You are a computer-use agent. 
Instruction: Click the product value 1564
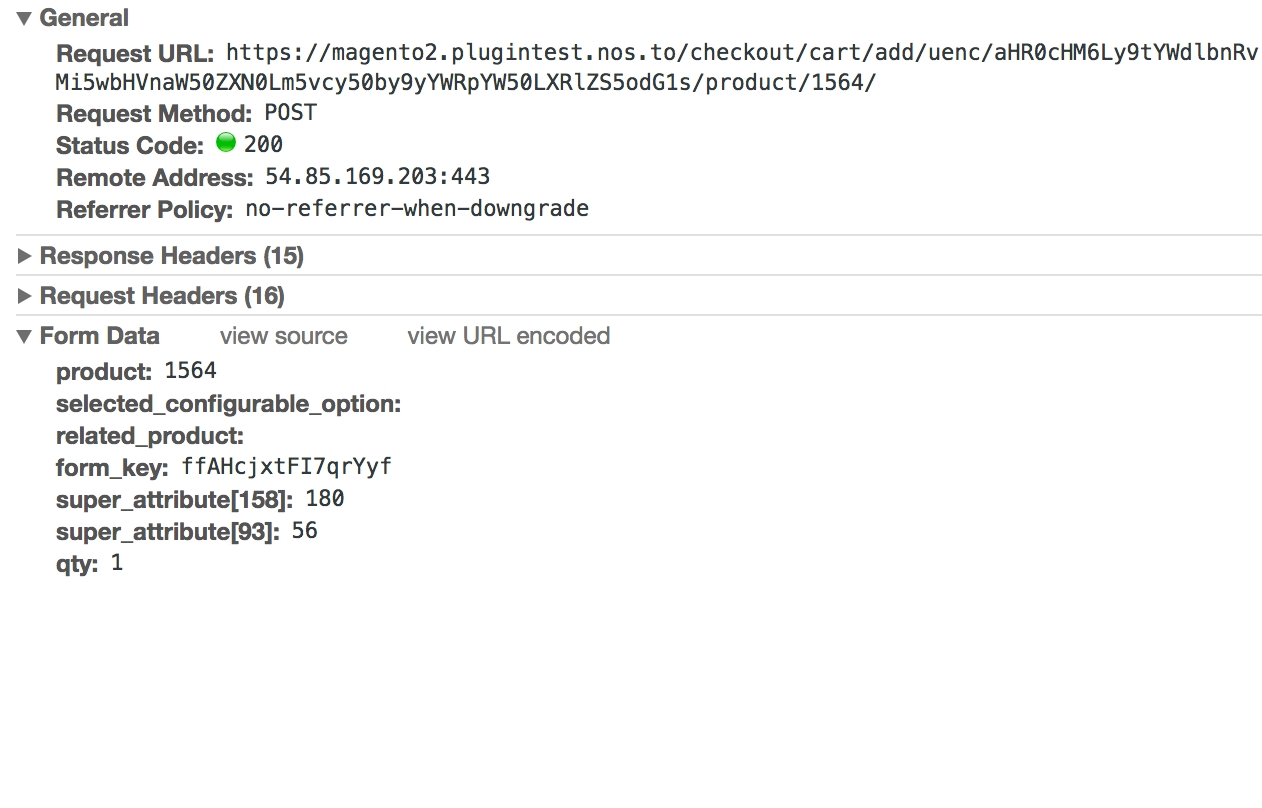click(190, 371)
